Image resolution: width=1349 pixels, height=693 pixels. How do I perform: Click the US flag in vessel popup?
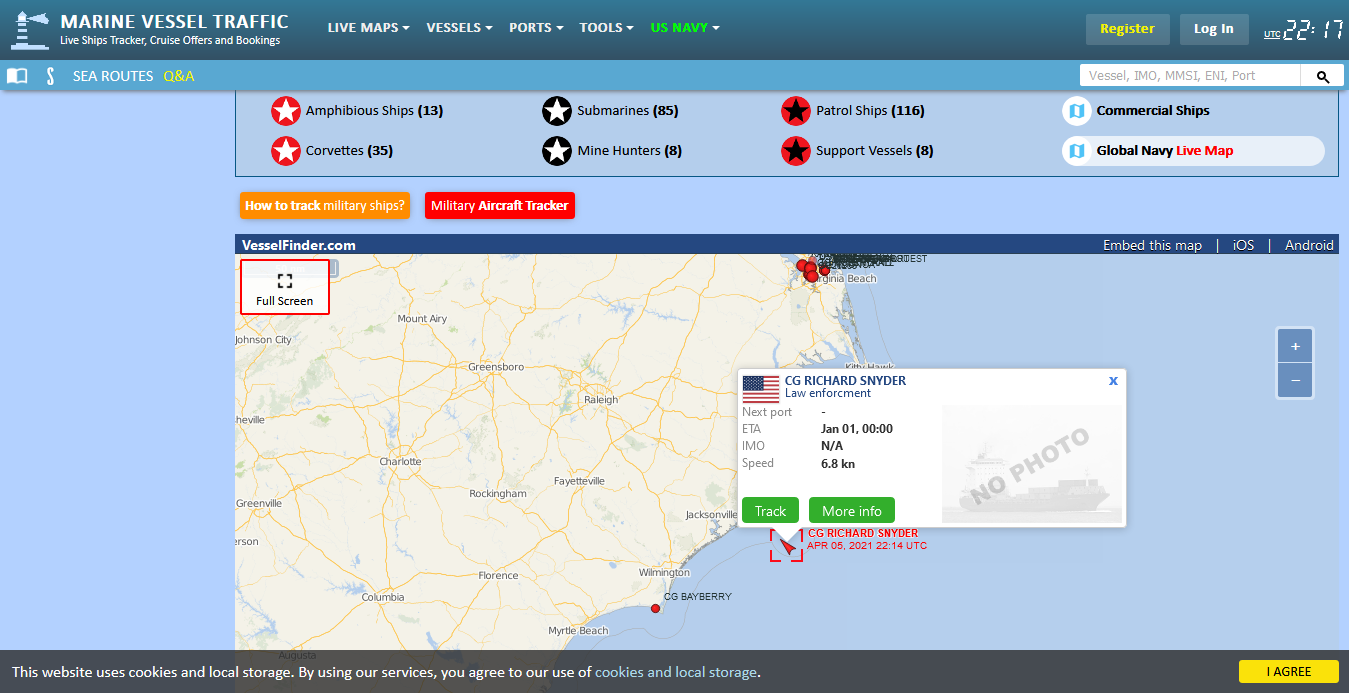coord(761,389)
